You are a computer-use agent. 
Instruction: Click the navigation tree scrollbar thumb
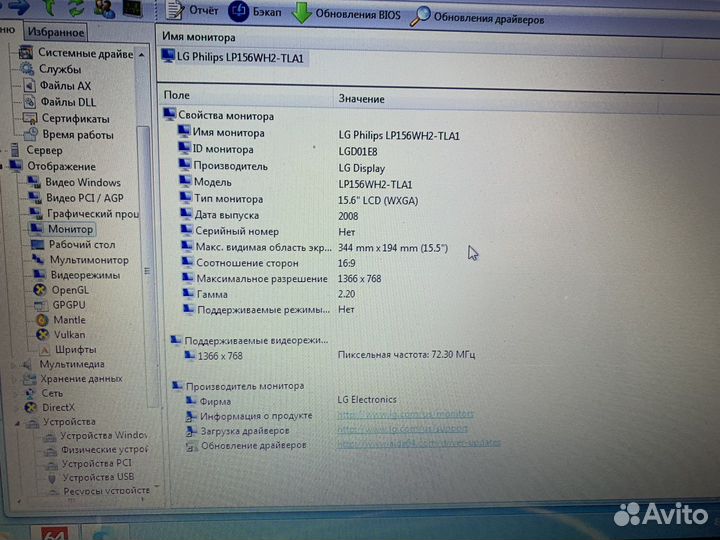click(x=146, y=266)
